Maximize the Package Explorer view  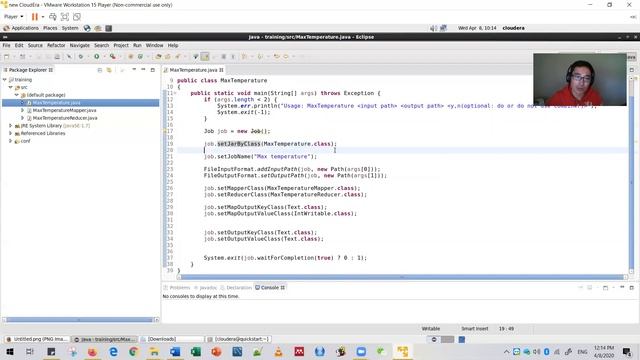[153, 70]
